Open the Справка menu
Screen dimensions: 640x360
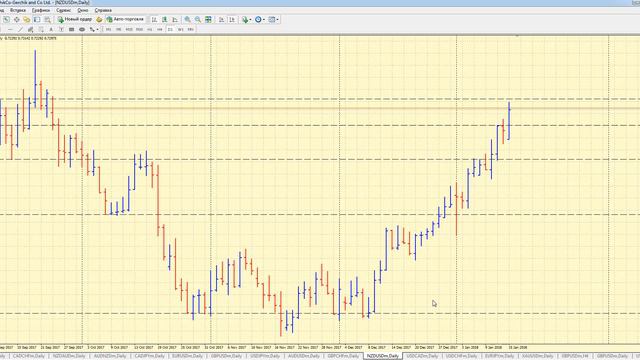[x=103, y=10]
